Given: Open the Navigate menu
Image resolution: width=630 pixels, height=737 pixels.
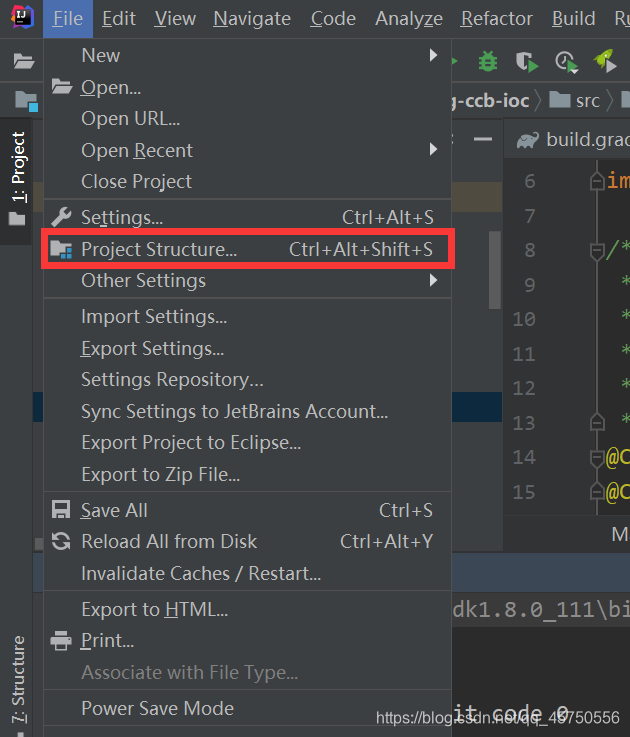Looking at the screenshot, I should 252,19.
